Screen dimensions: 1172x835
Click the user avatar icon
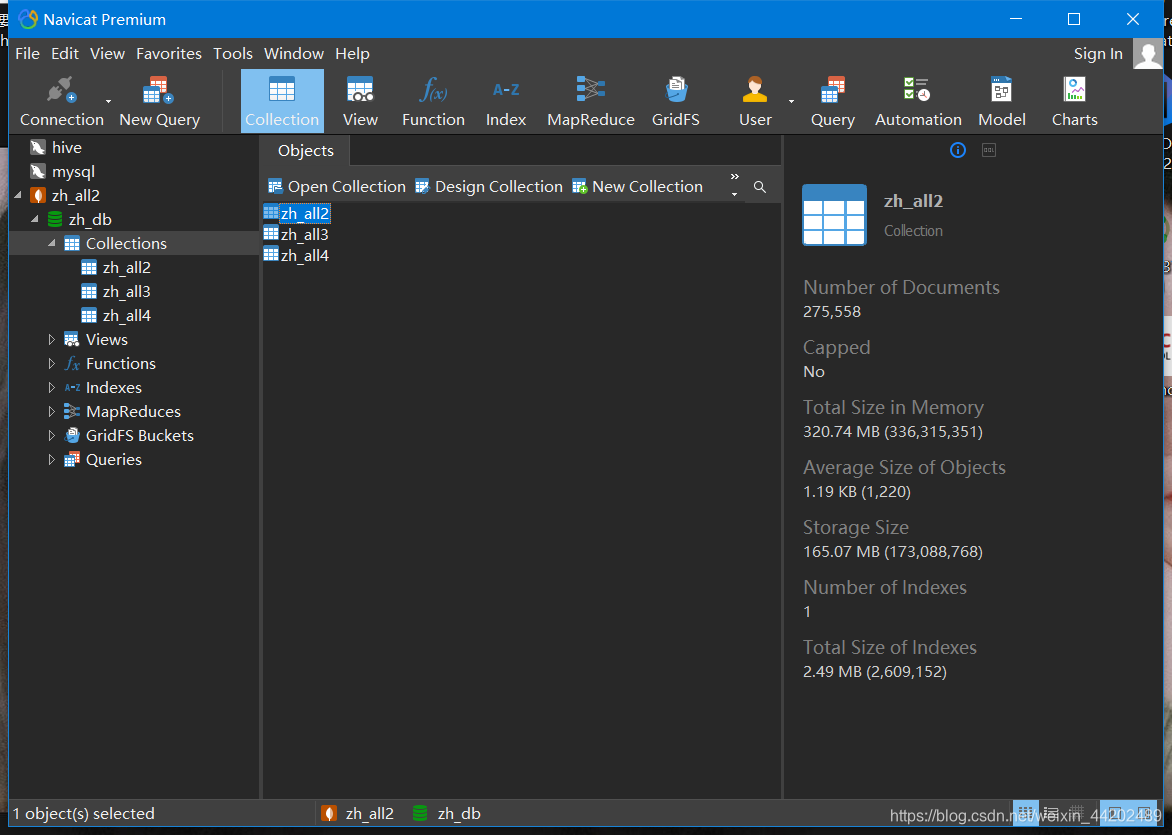point(1147,54)
